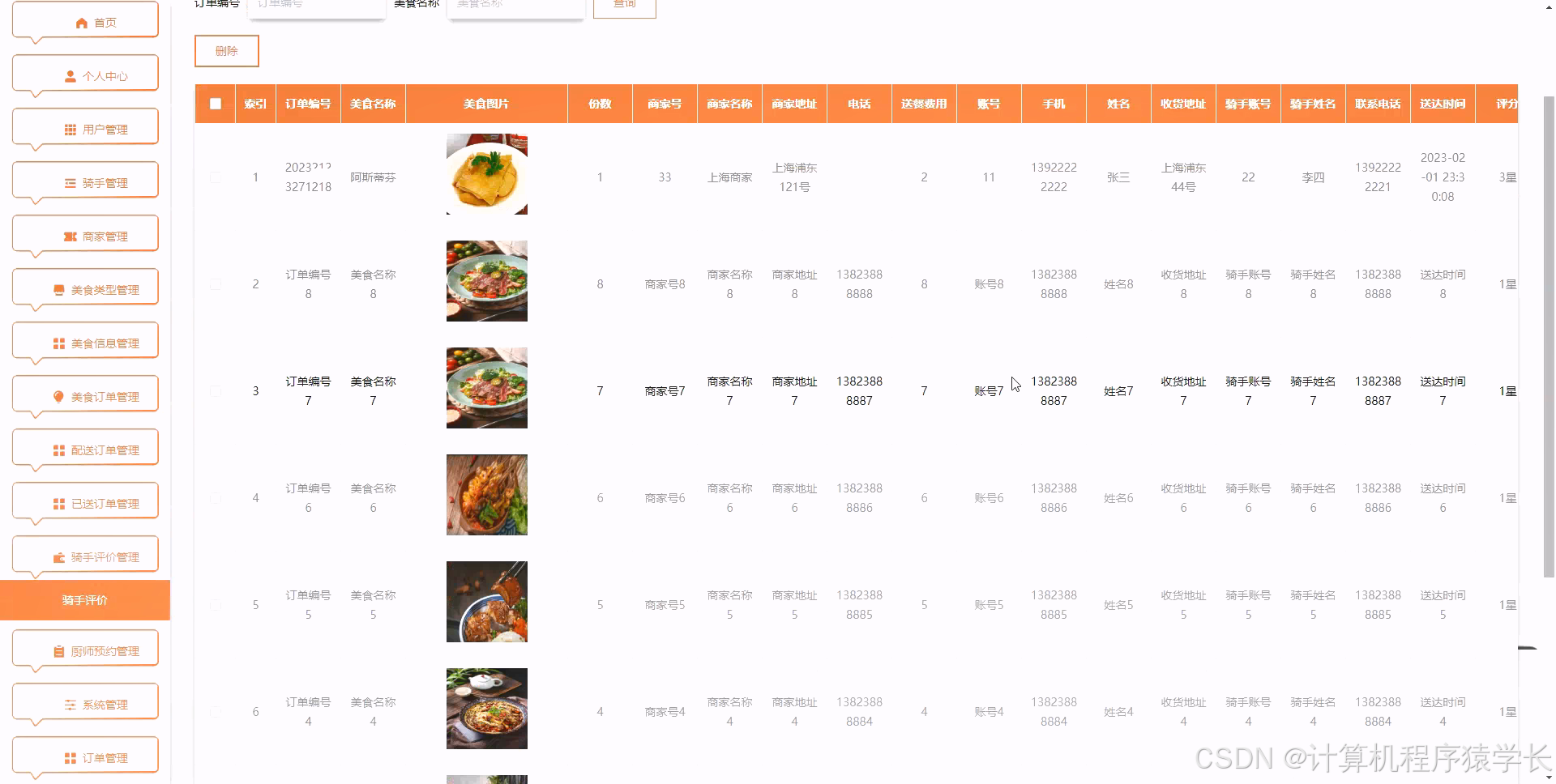
Task: Expand 配送订单管理 menu
Action: pyautogui.click(x=85, y=449)
